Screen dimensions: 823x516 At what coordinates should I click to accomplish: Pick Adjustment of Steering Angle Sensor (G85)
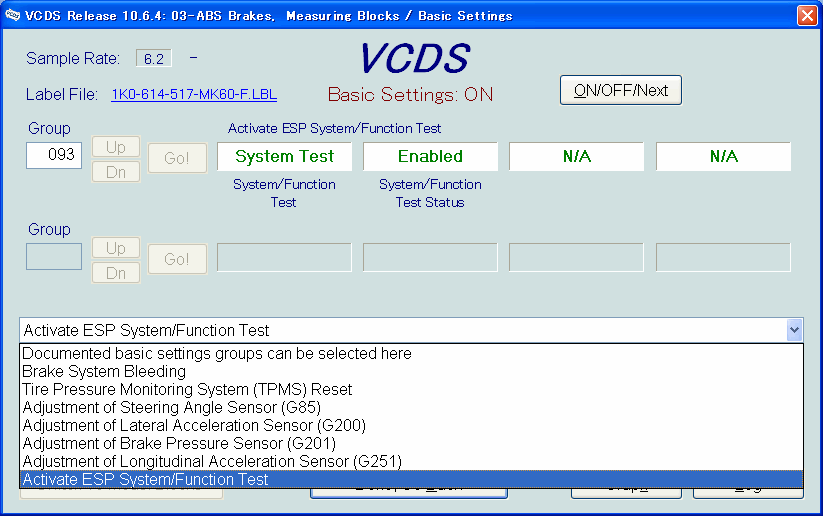tap(412, 407)
